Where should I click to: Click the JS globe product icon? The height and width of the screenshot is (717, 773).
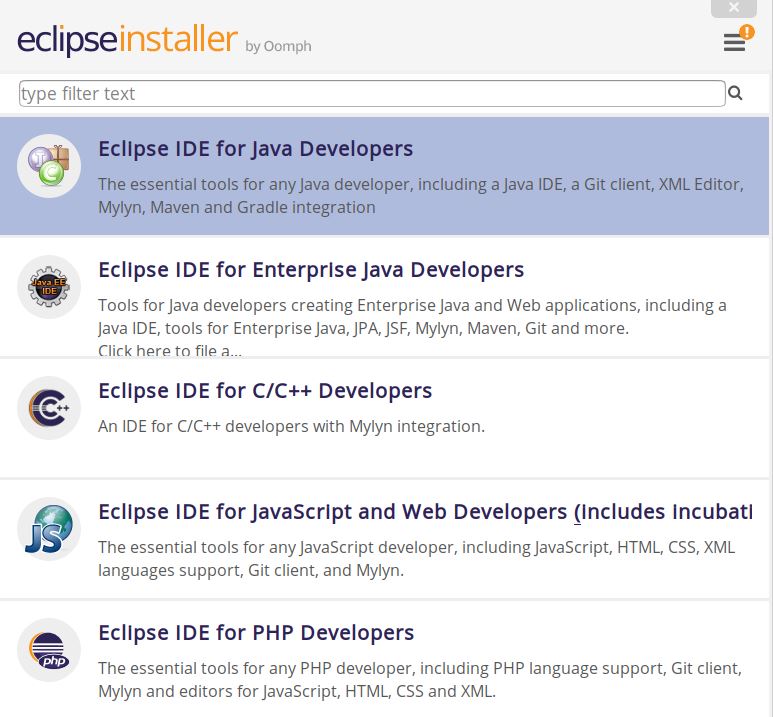[49, 529]
